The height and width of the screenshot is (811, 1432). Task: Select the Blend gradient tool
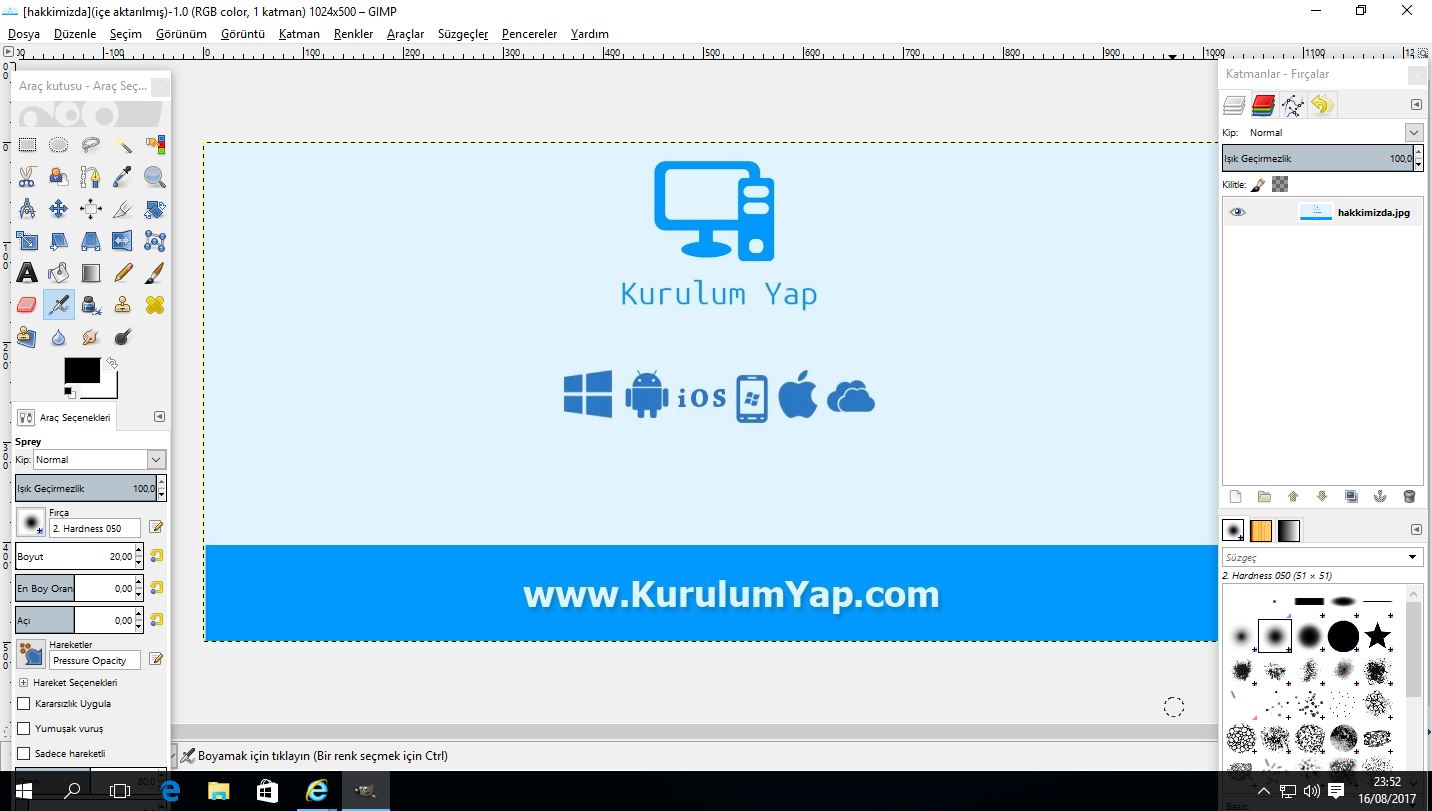point(91,273)
